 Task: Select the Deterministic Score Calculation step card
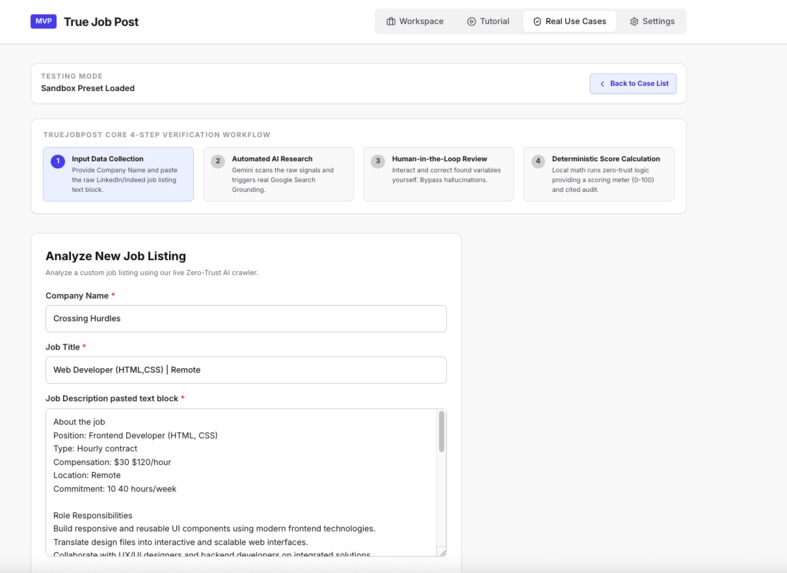pos(599,174)
